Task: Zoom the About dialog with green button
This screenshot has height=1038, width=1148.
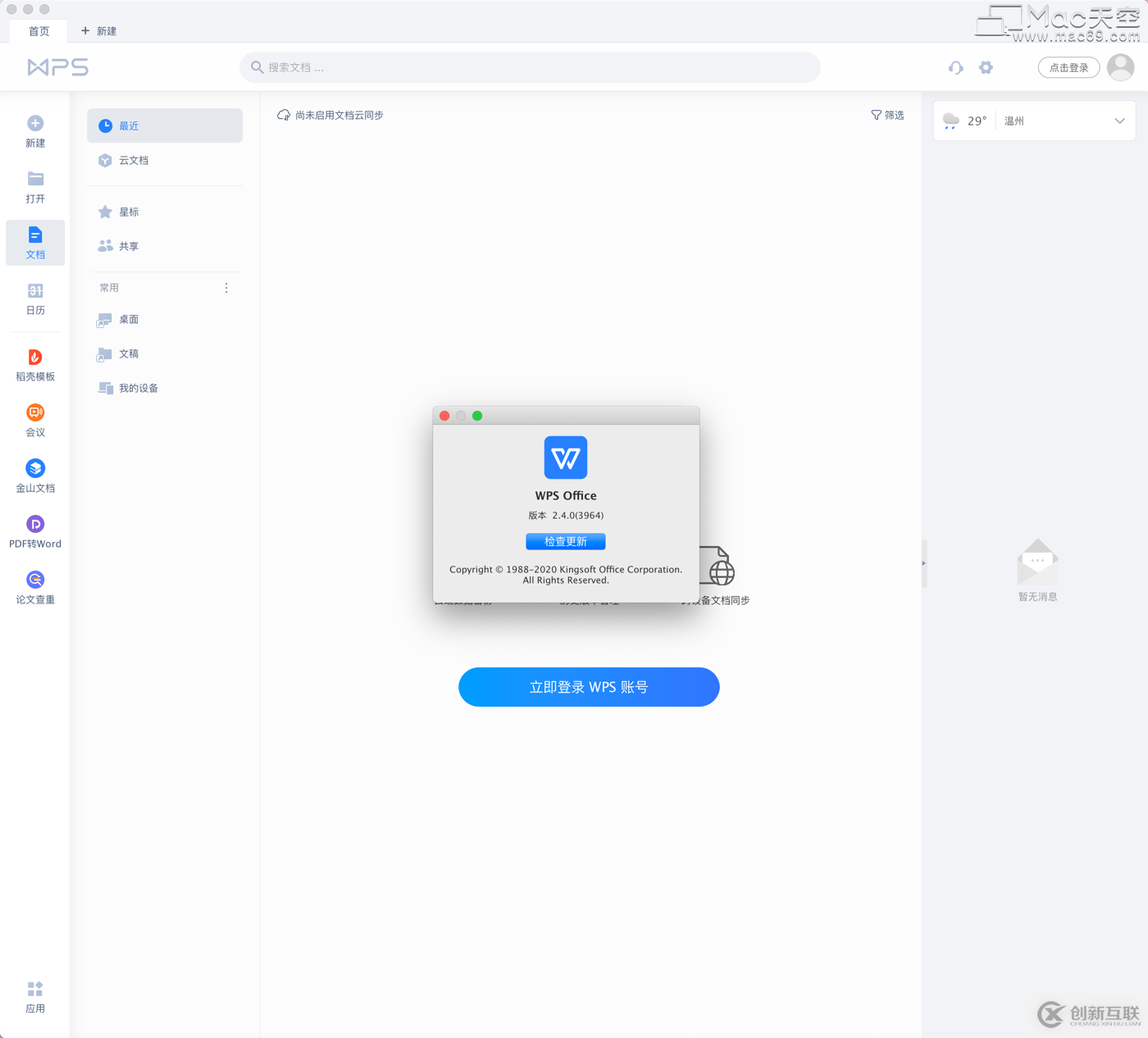Action: tap(477, 416)
